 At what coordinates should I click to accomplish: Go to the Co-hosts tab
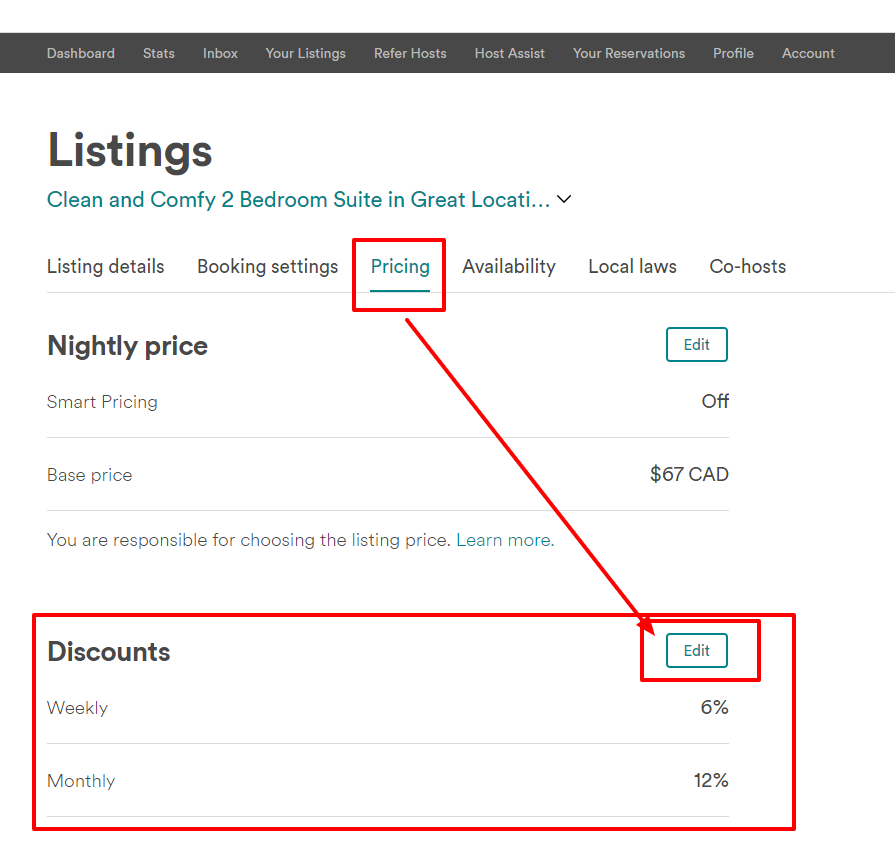(747, 266)
